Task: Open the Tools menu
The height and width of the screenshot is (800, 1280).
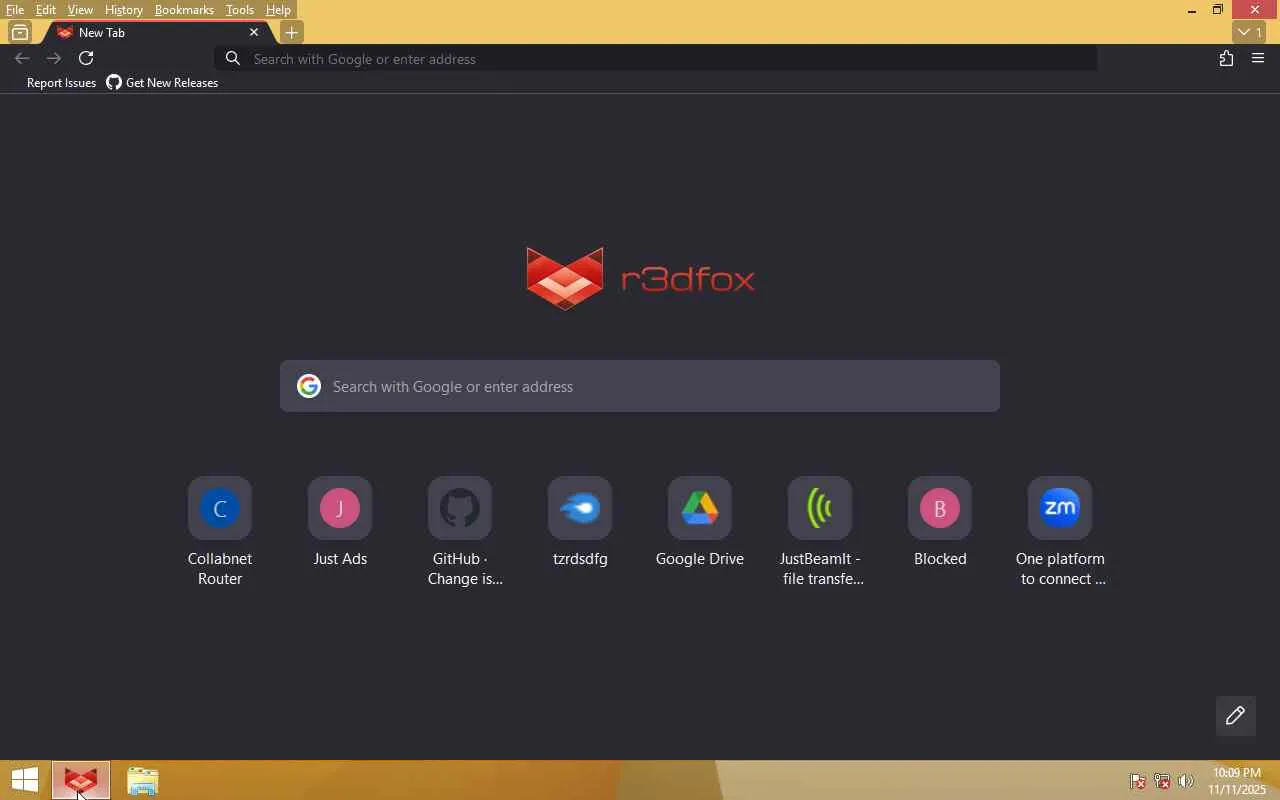Action: 240,10
